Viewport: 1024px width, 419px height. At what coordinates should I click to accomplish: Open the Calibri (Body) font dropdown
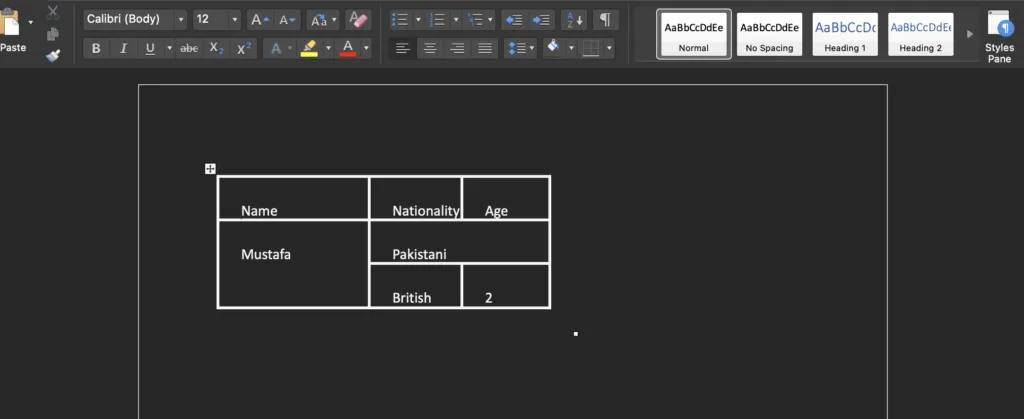(135, 19)
